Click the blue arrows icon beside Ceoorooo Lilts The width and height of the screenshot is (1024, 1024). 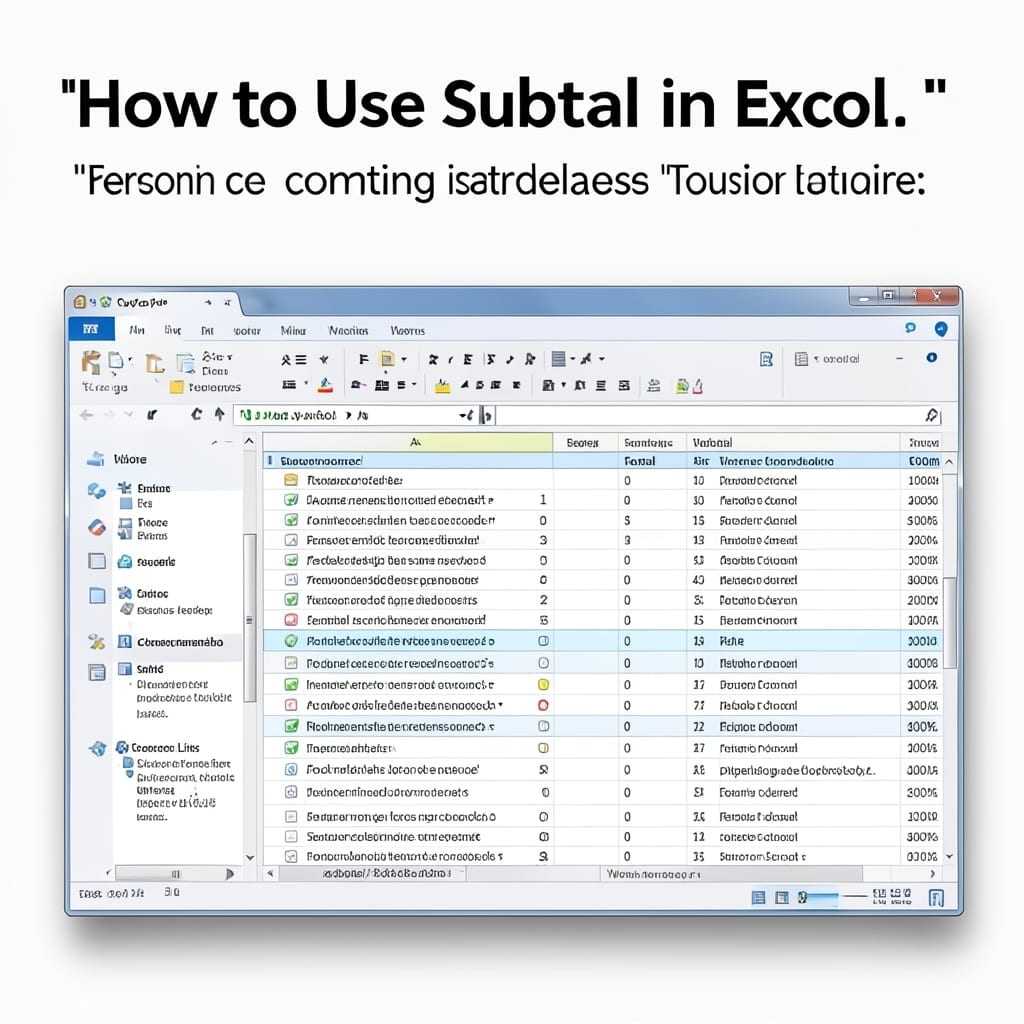98,749
